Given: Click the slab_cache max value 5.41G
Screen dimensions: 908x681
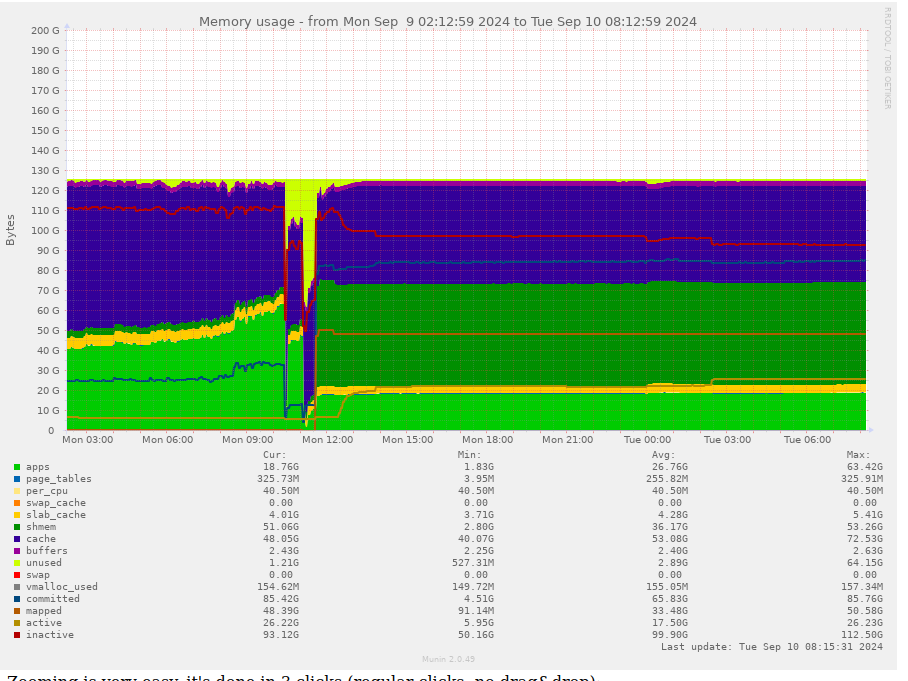Looking at the screenshot, I should (x=867, y=515).
